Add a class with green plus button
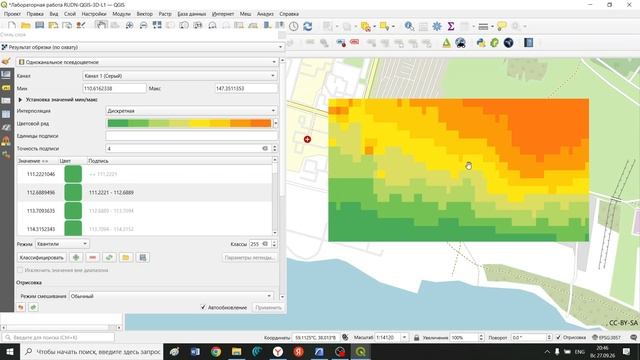Image resolution: width=640 pixels, height=360 pixels. tap(76, 258)
